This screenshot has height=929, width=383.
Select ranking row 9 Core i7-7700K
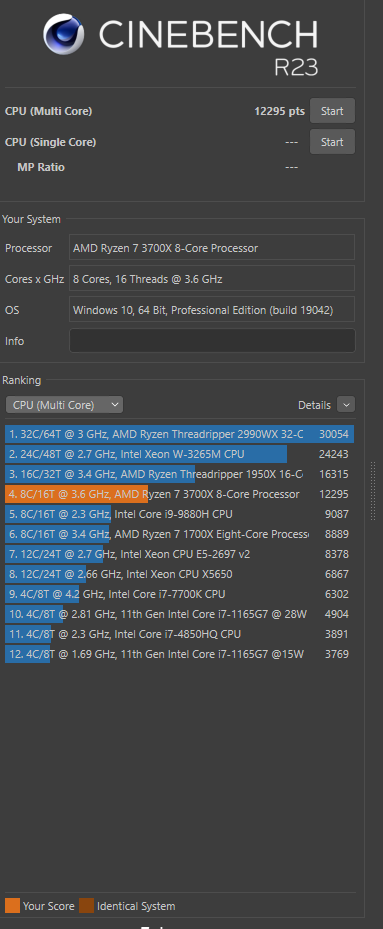coord(180,594)
